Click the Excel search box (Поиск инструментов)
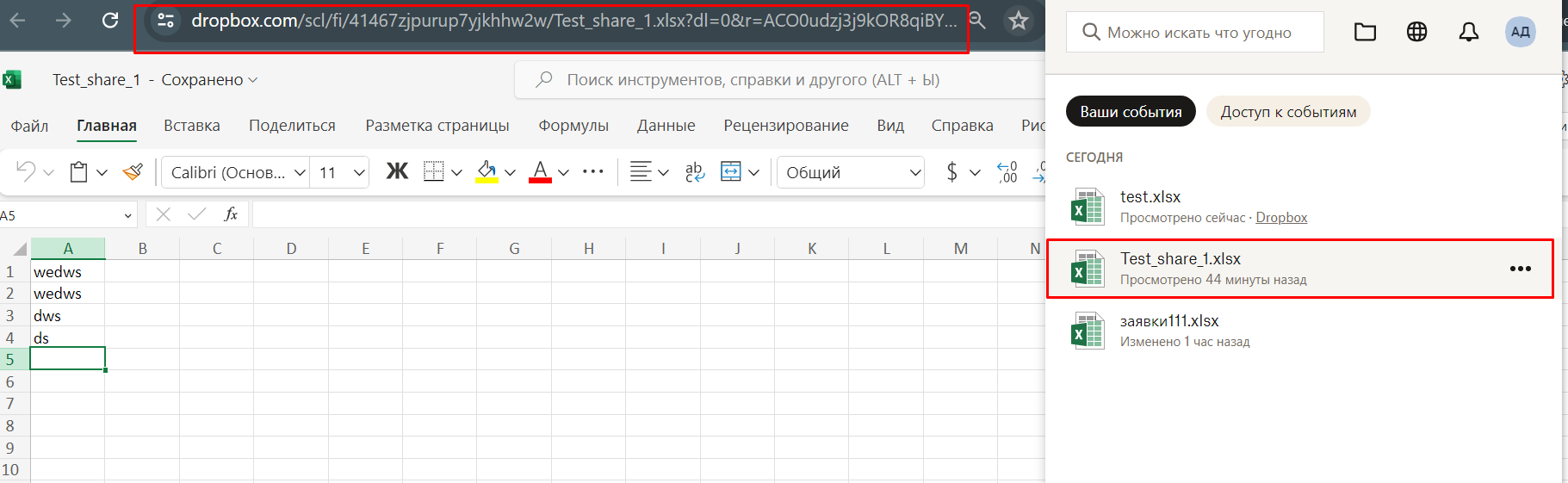The height and width of the screenshot is (483, 1568). pos(780,80)
